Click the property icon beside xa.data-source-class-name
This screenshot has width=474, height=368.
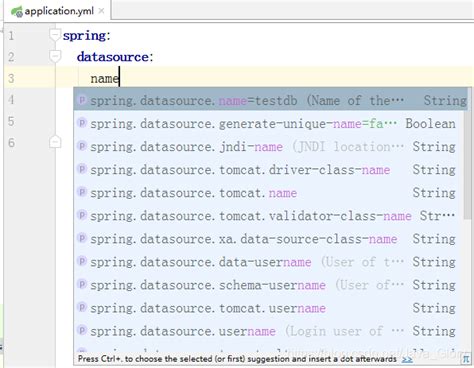point(82,238)
